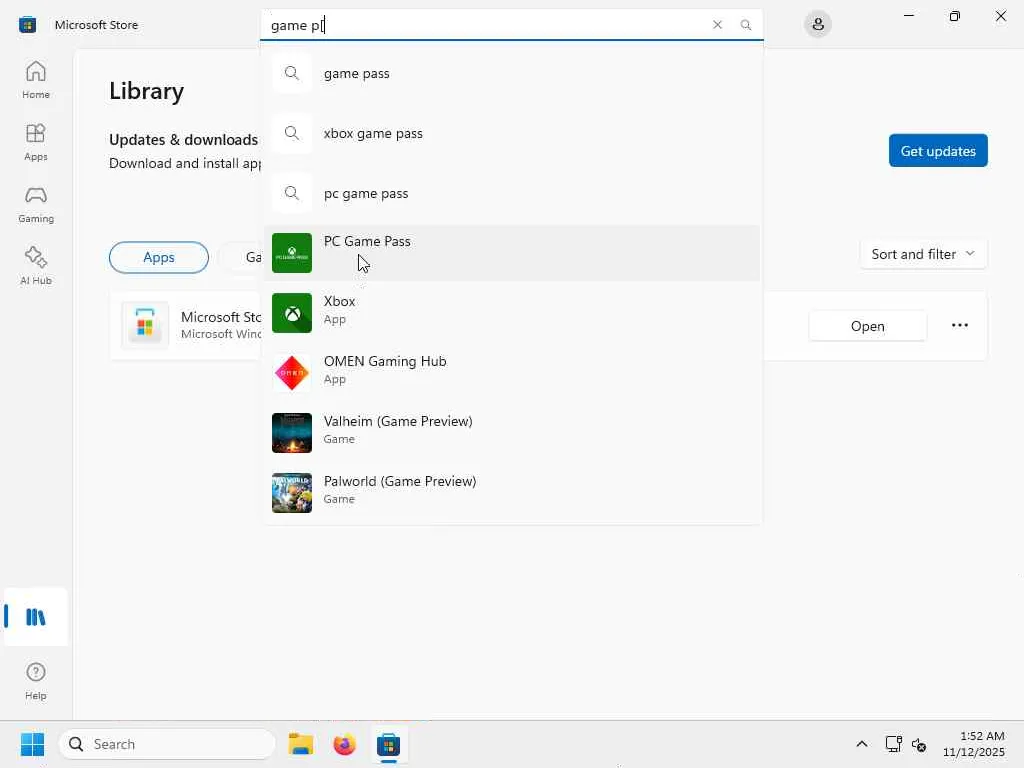1024x768 pixels.
Task: Click the PC Game Pass green icon
Action: point(292,253)
